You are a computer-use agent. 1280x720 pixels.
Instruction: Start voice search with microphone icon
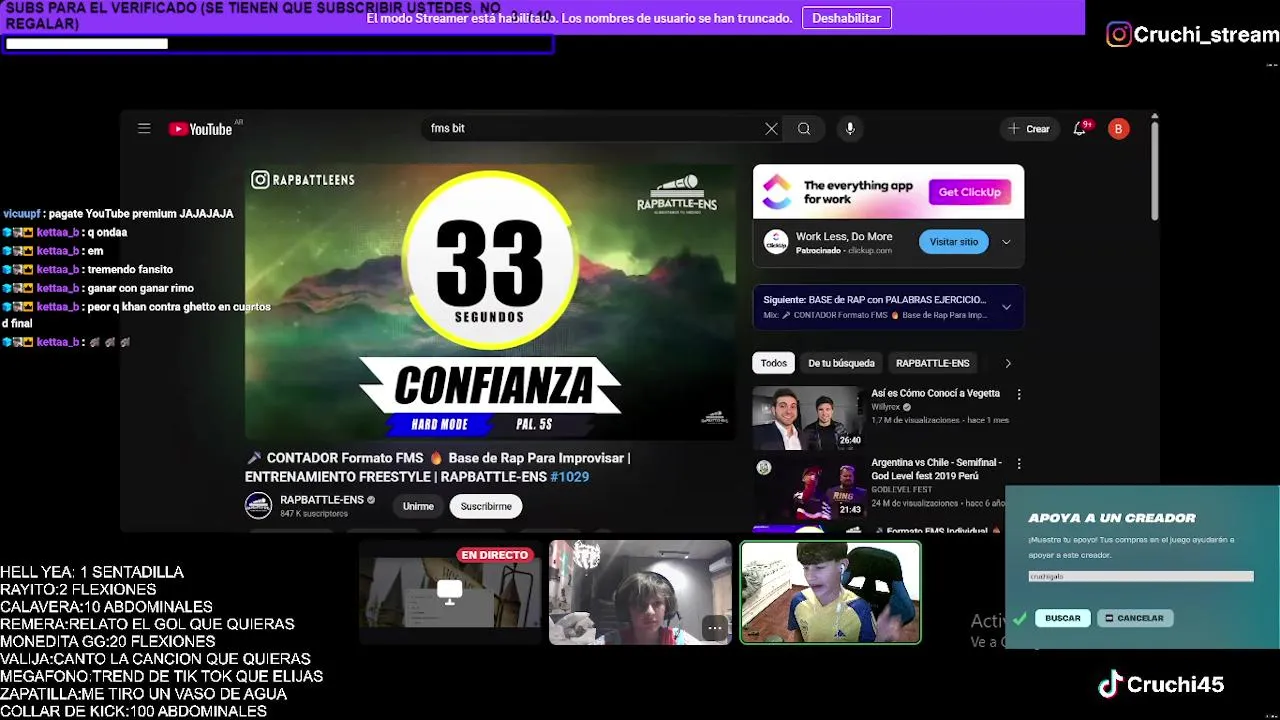850,129
